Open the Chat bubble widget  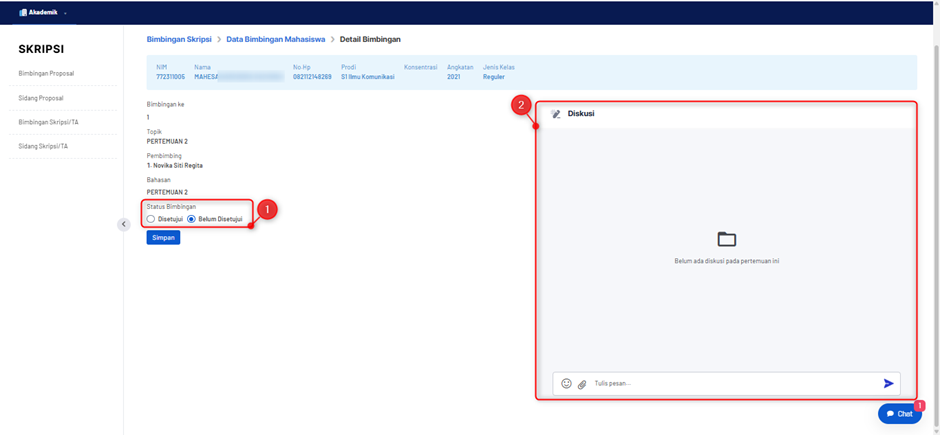[900, 413]
